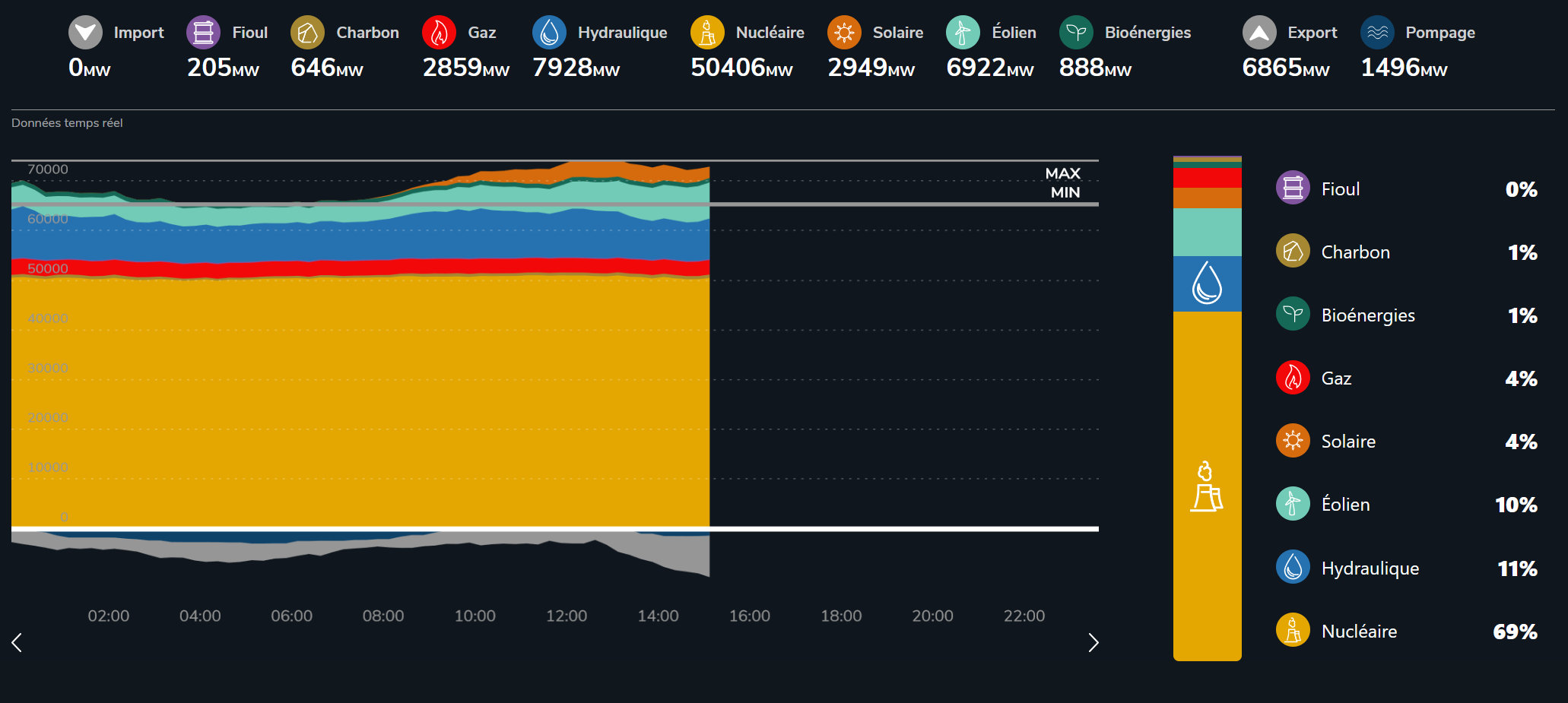Click the Pompage waves icon in top bar
Image resolution: width=1568 pixels, height=703 pixels.
(x=1377, y=33)
